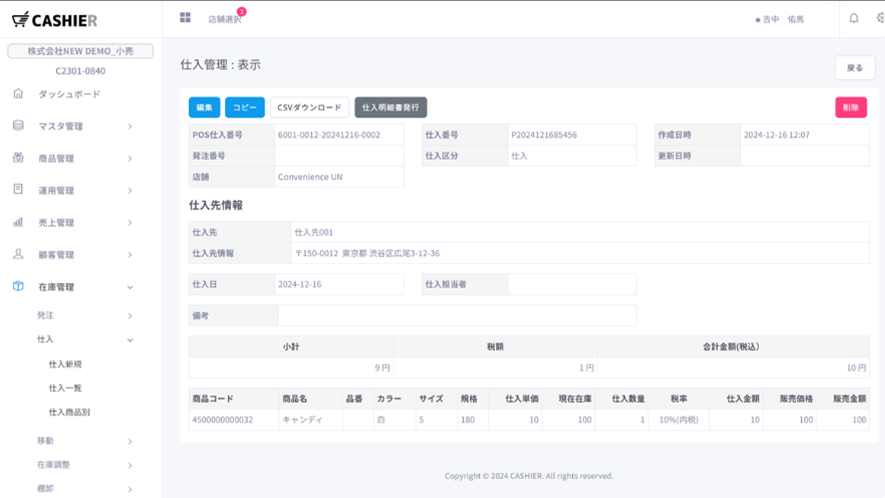885x498 pixels.
Task: Click the 戻る button
Action: point(854,68)
